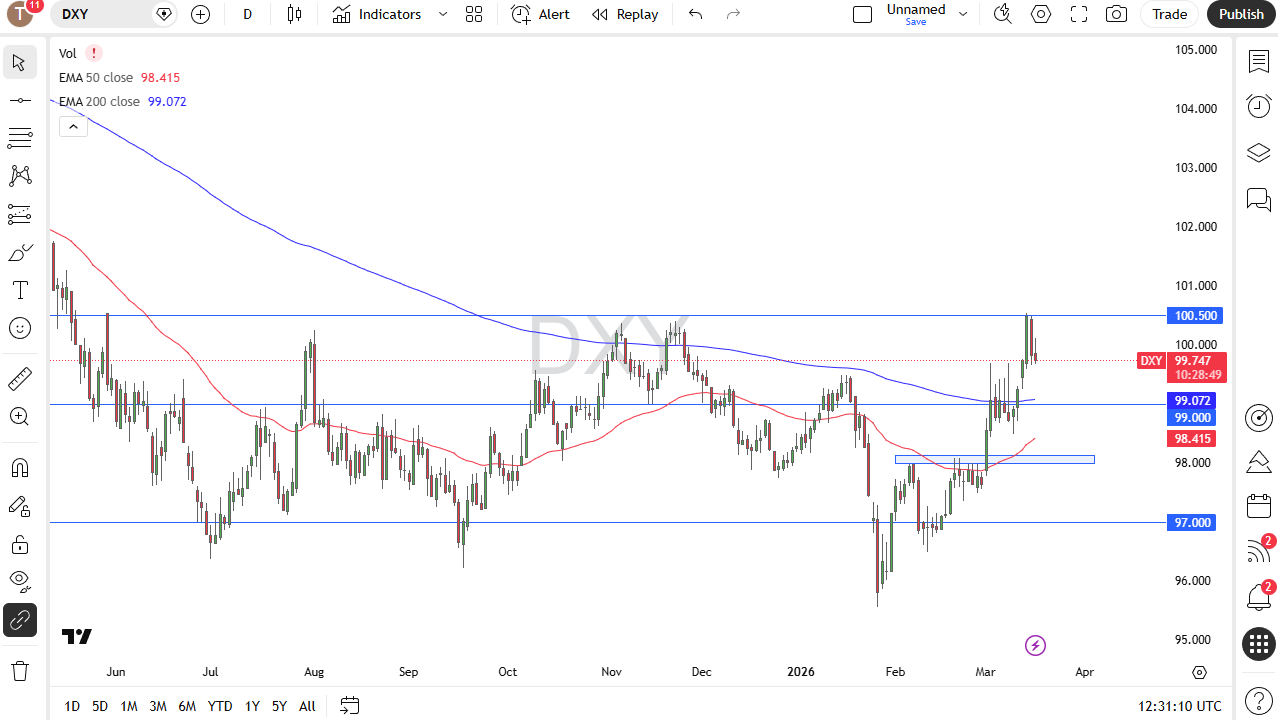The height and width of the screenshot is (720, 1278).
Task: Select the cursor arrow tool
Action: (19, 62)
